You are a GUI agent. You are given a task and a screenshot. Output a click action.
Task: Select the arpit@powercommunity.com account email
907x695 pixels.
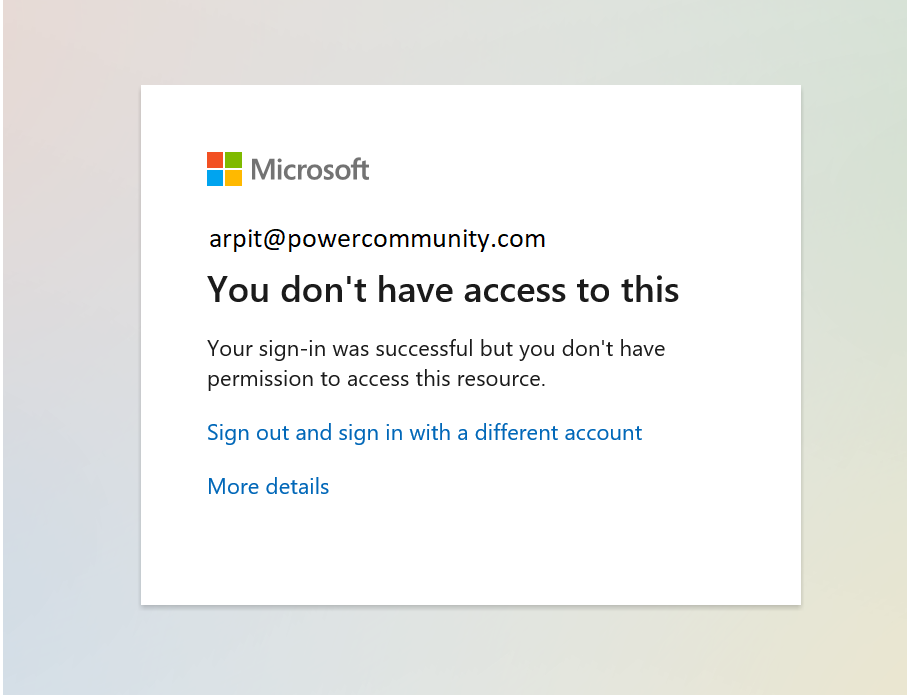pos(377,239)
